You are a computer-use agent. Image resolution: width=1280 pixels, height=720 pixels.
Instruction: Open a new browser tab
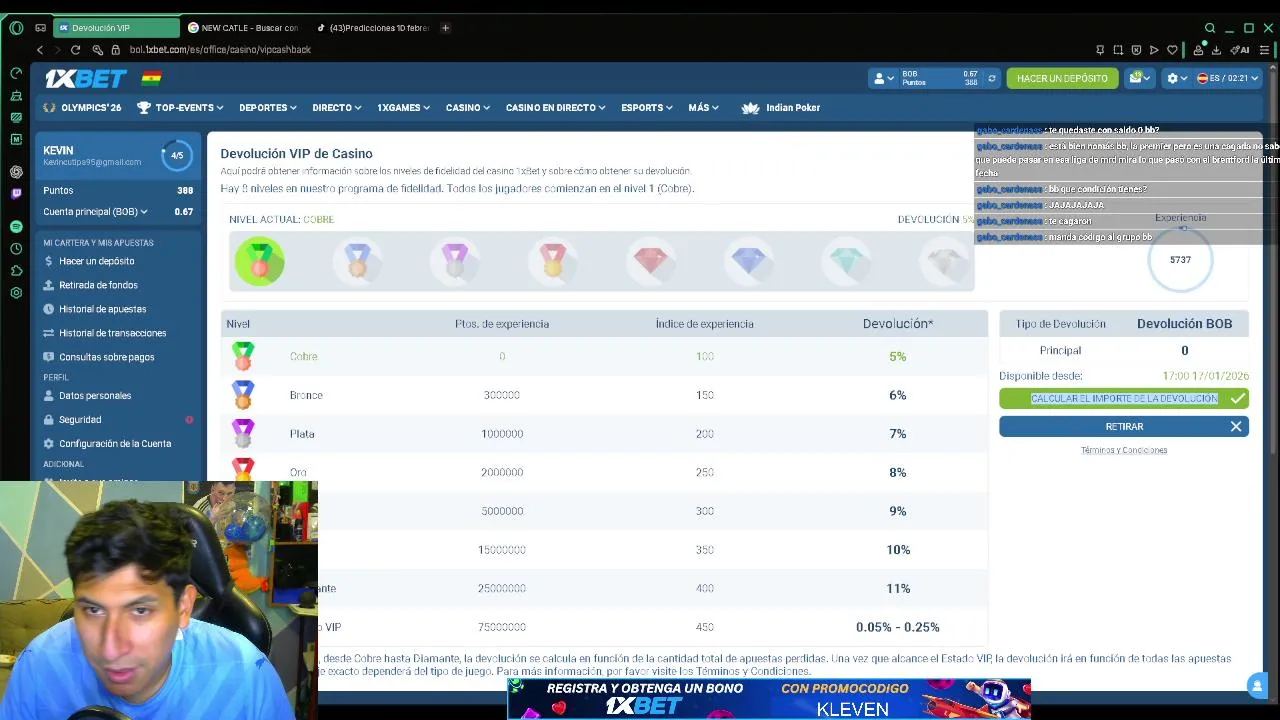tap(446, 28)
